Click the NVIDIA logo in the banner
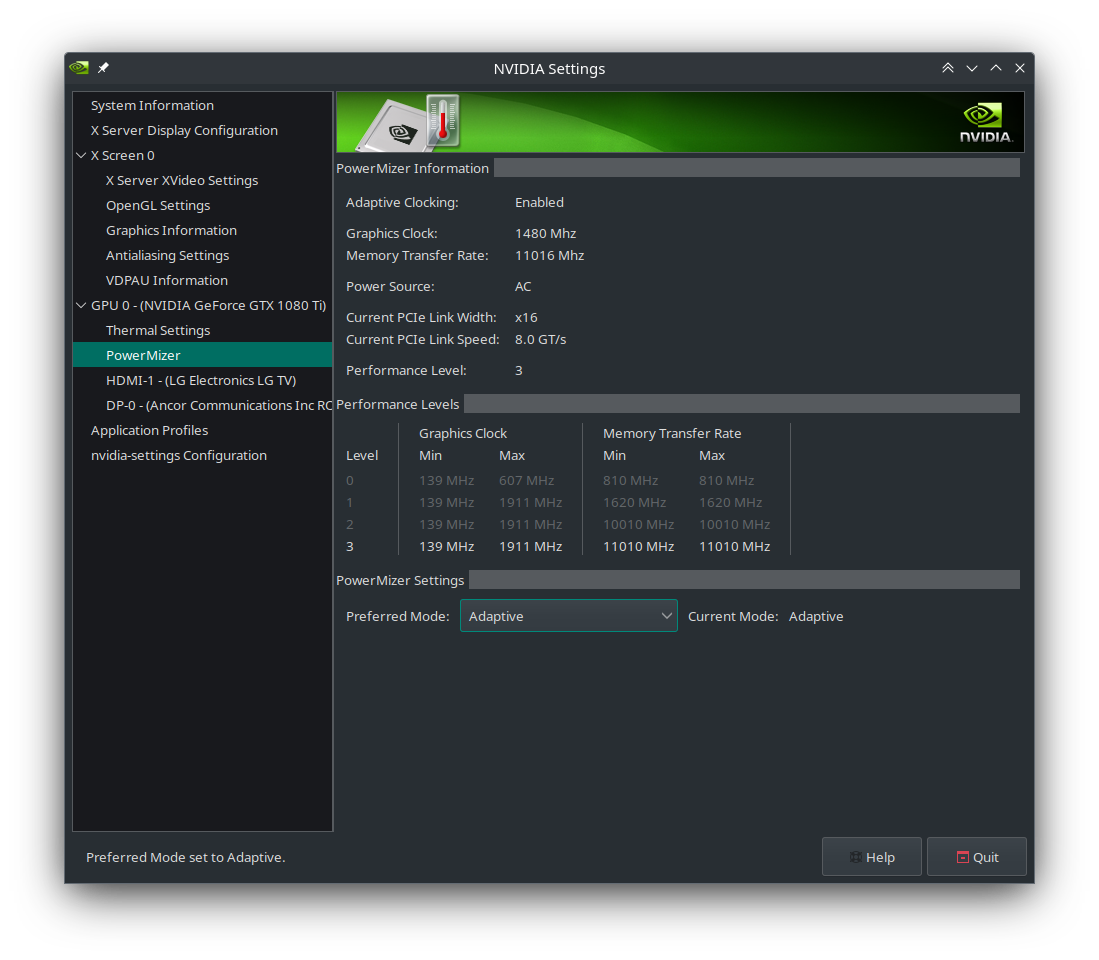This screenshot has height=960, width=1099. tap(985, 123)
